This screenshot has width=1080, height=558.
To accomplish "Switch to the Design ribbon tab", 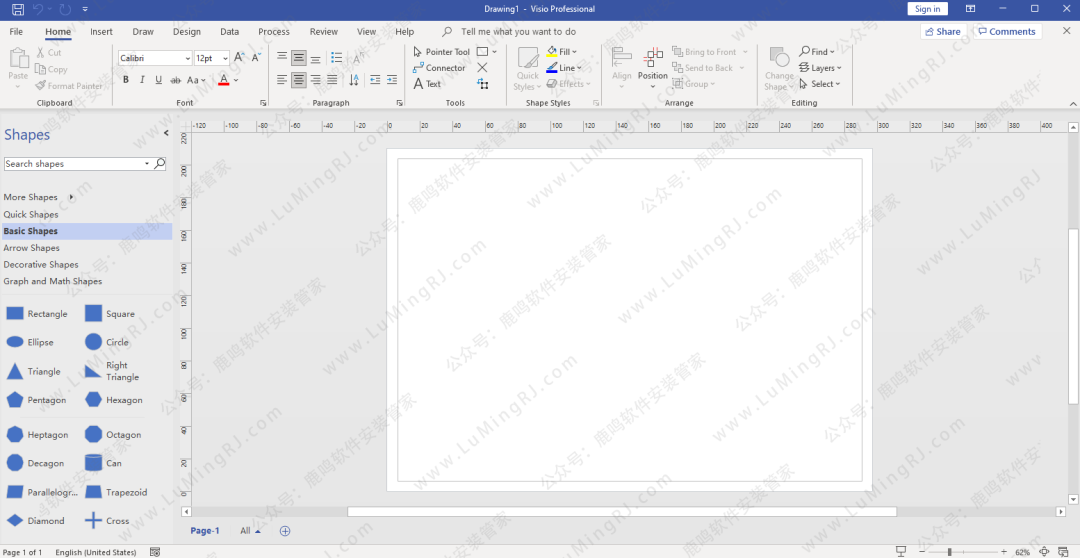I will 186,32.
